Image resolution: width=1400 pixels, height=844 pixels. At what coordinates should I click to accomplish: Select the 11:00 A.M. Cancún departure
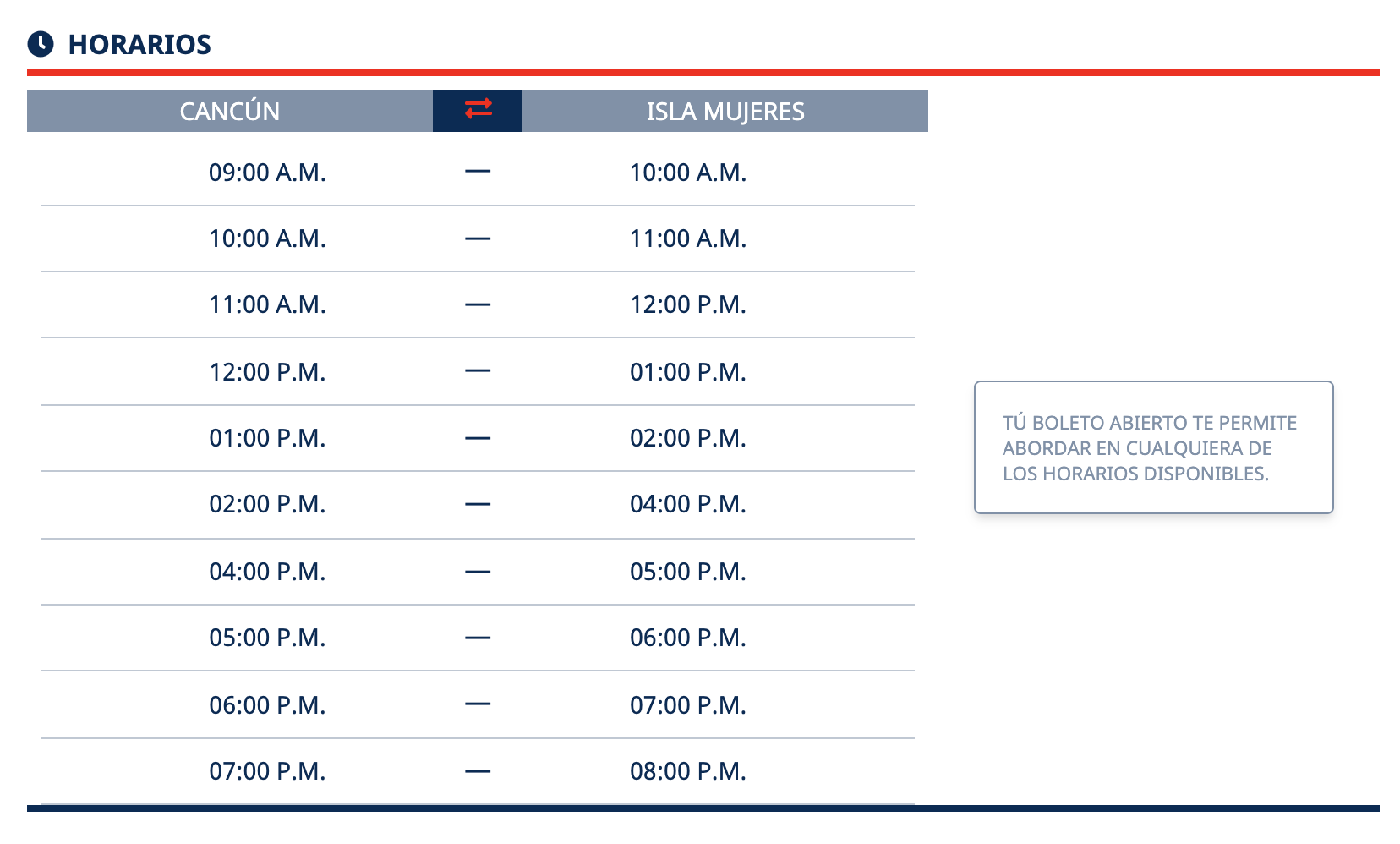tap(267, 304)
